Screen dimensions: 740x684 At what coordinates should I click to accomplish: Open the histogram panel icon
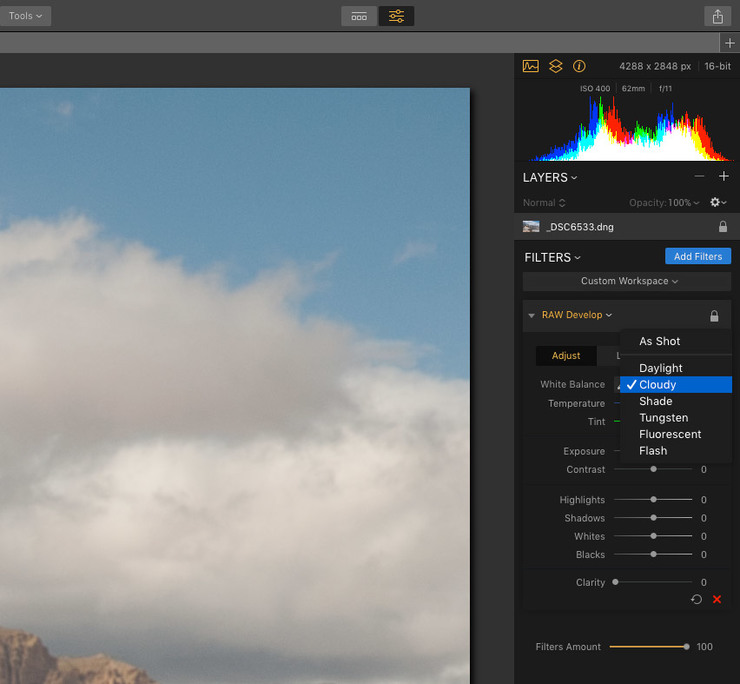coord(530,66)
